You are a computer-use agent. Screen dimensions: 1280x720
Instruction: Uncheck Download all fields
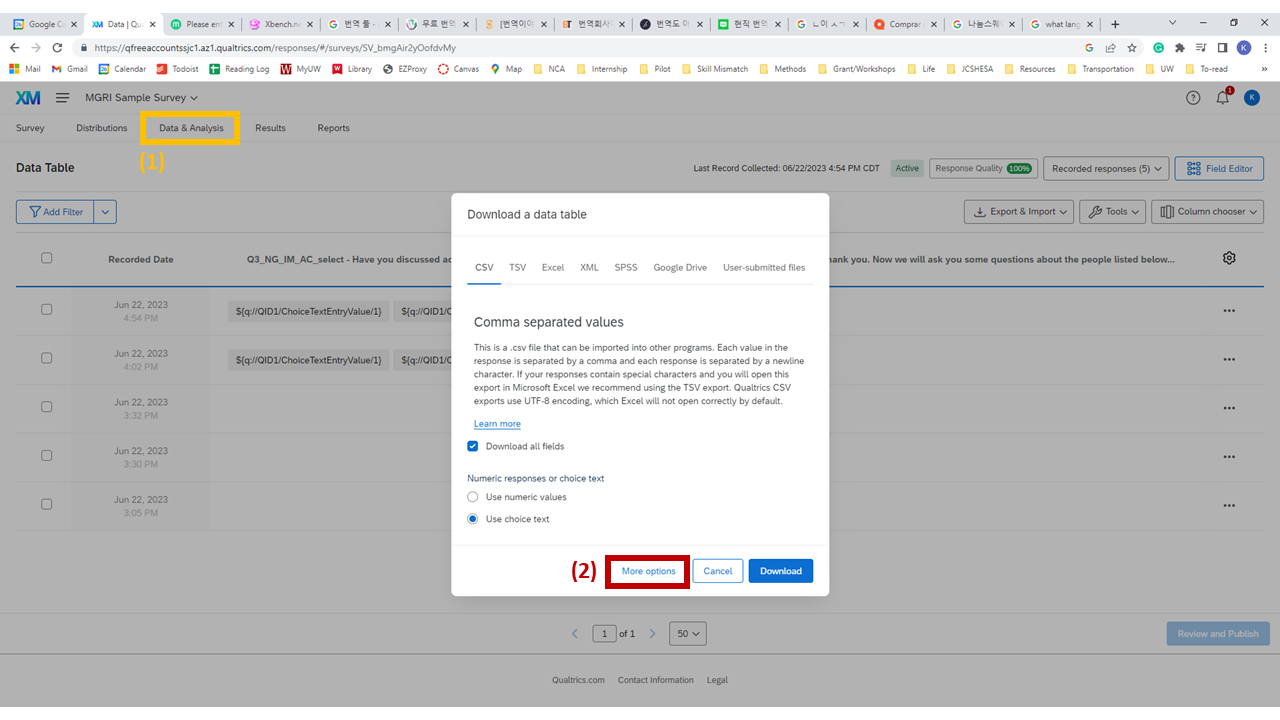click(x=472, y=446)
